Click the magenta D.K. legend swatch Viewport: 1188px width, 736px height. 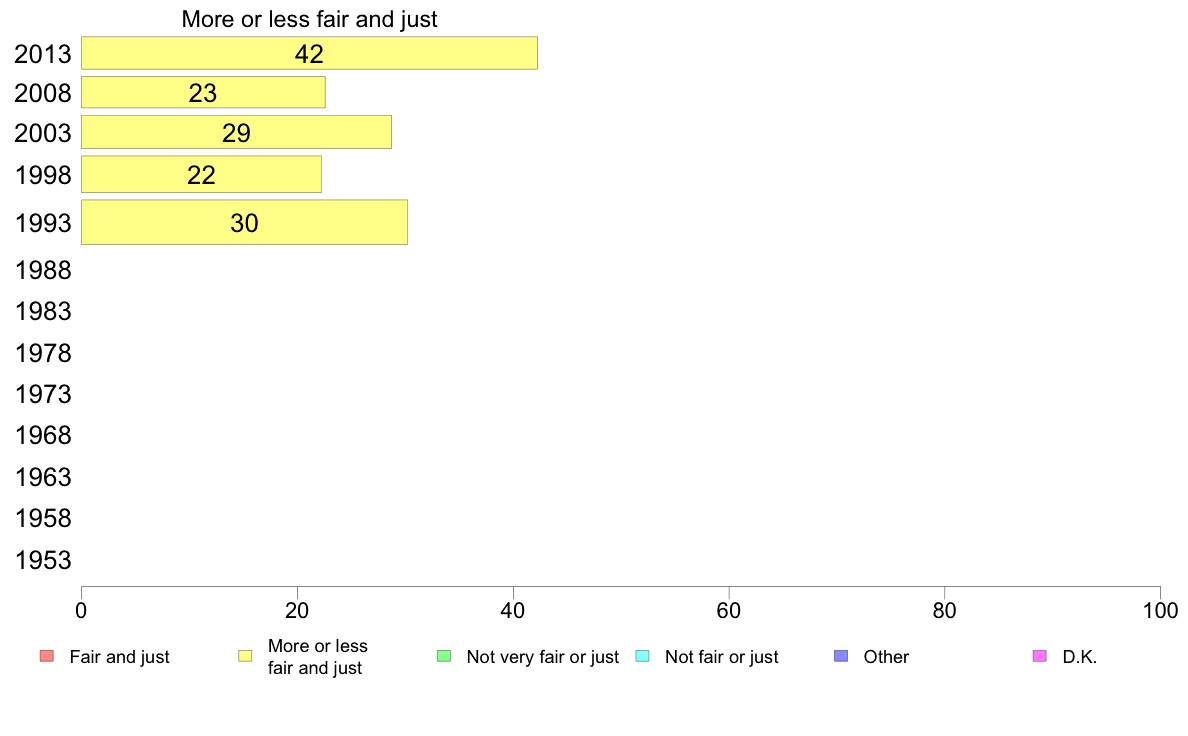click(1040, 656)
